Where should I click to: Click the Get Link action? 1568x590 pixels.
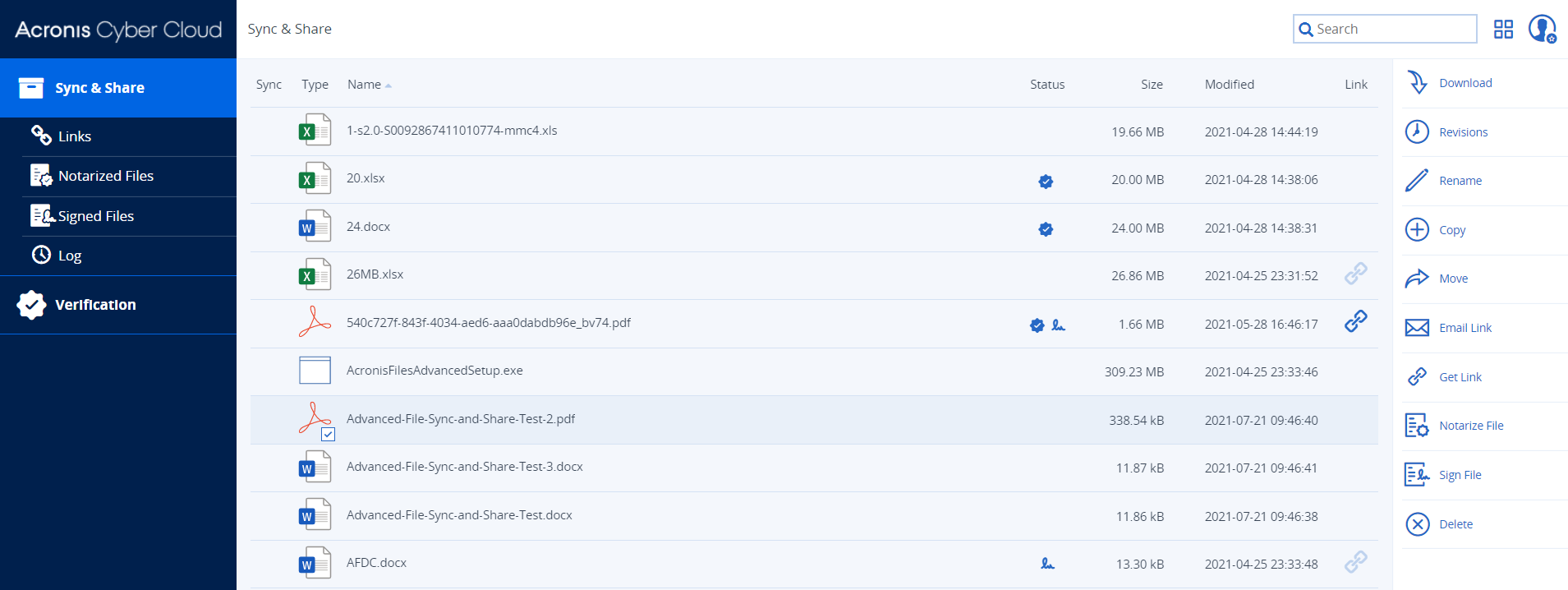(1460, 377)
